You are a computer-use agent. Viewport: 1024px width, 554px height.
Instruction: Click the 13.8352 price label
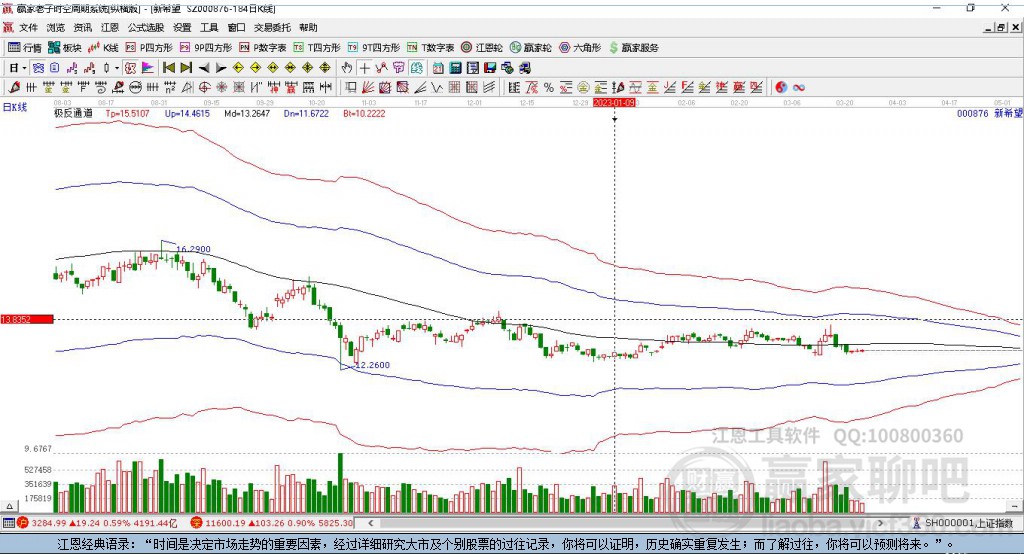pos(27,319)
